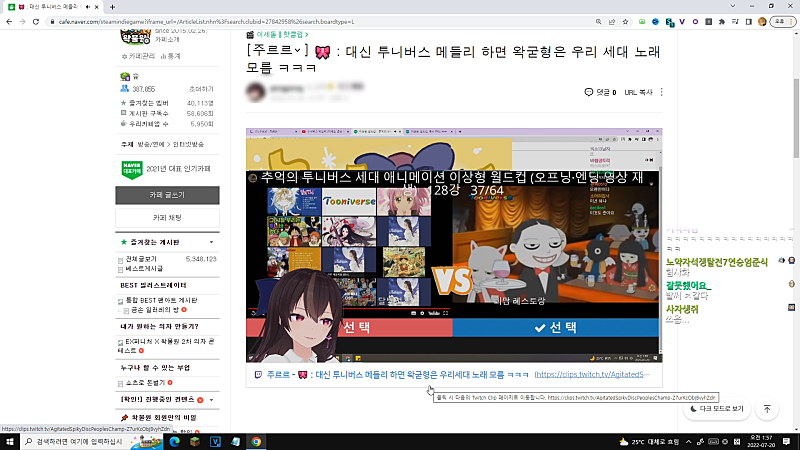Open the blue V app in the taskbar
This screenshot has width=800, height=450.
[215, 442]
